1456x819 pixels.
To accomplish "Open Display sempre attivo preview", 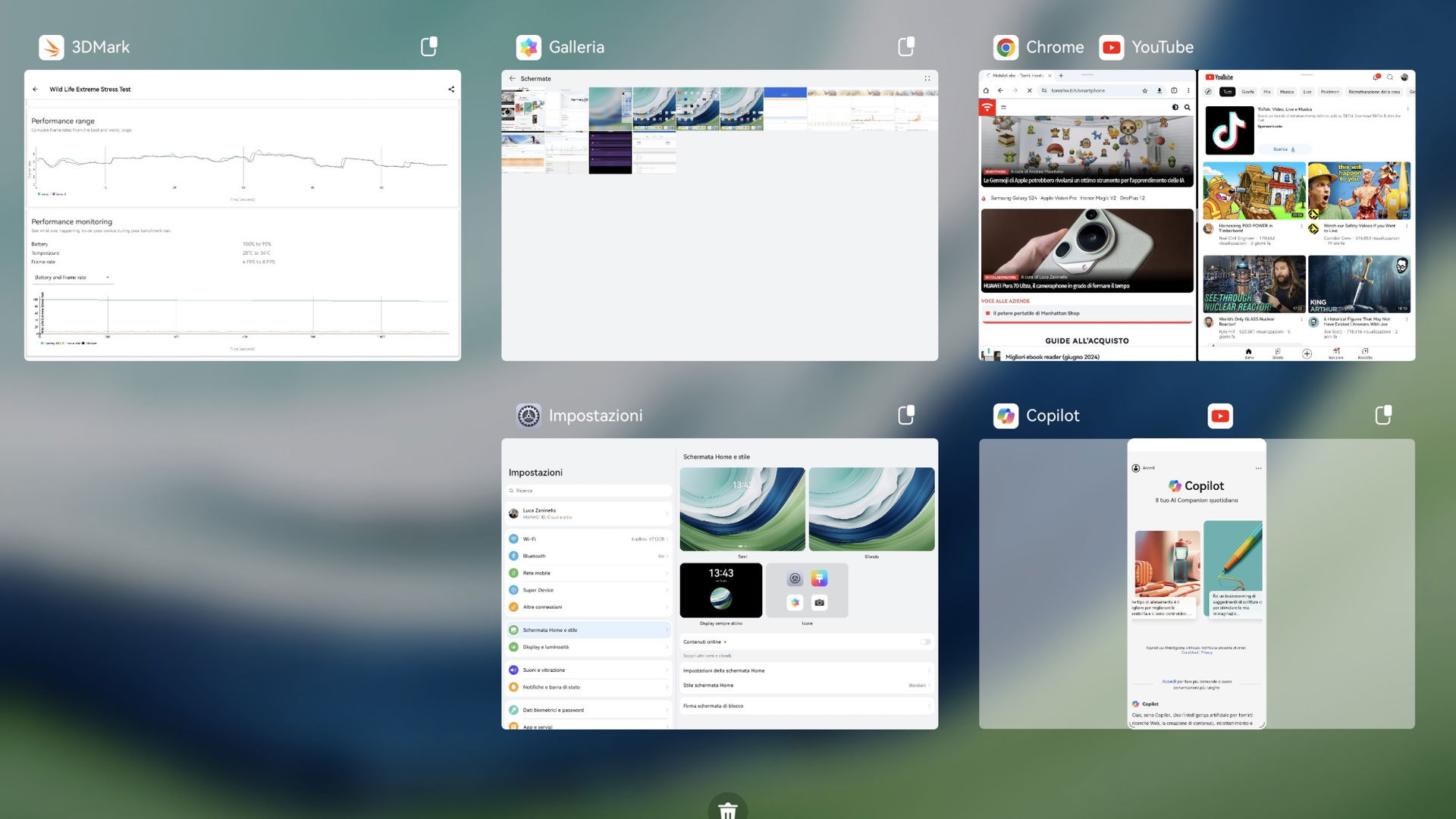I will (x=721, y=590).
